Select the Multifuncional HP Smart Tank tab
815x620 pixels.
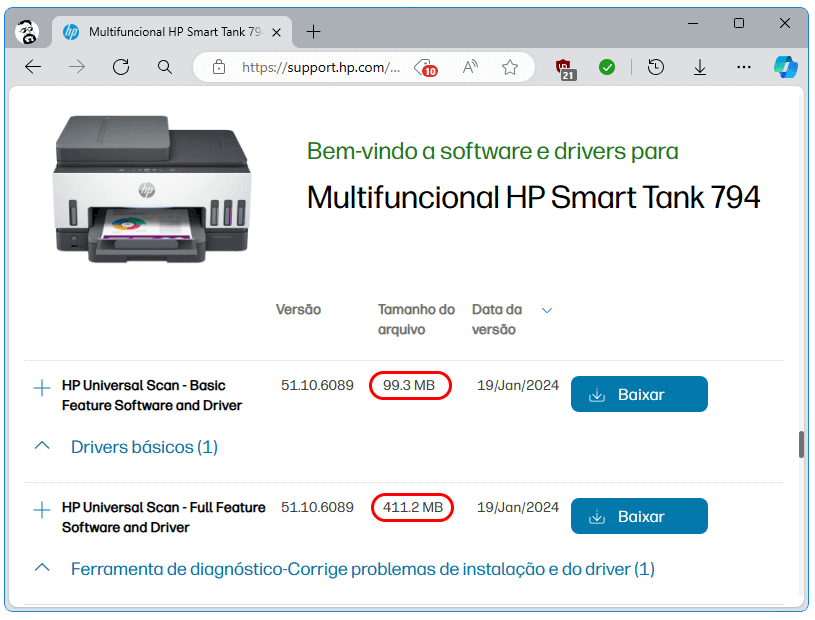click(172, 32)
